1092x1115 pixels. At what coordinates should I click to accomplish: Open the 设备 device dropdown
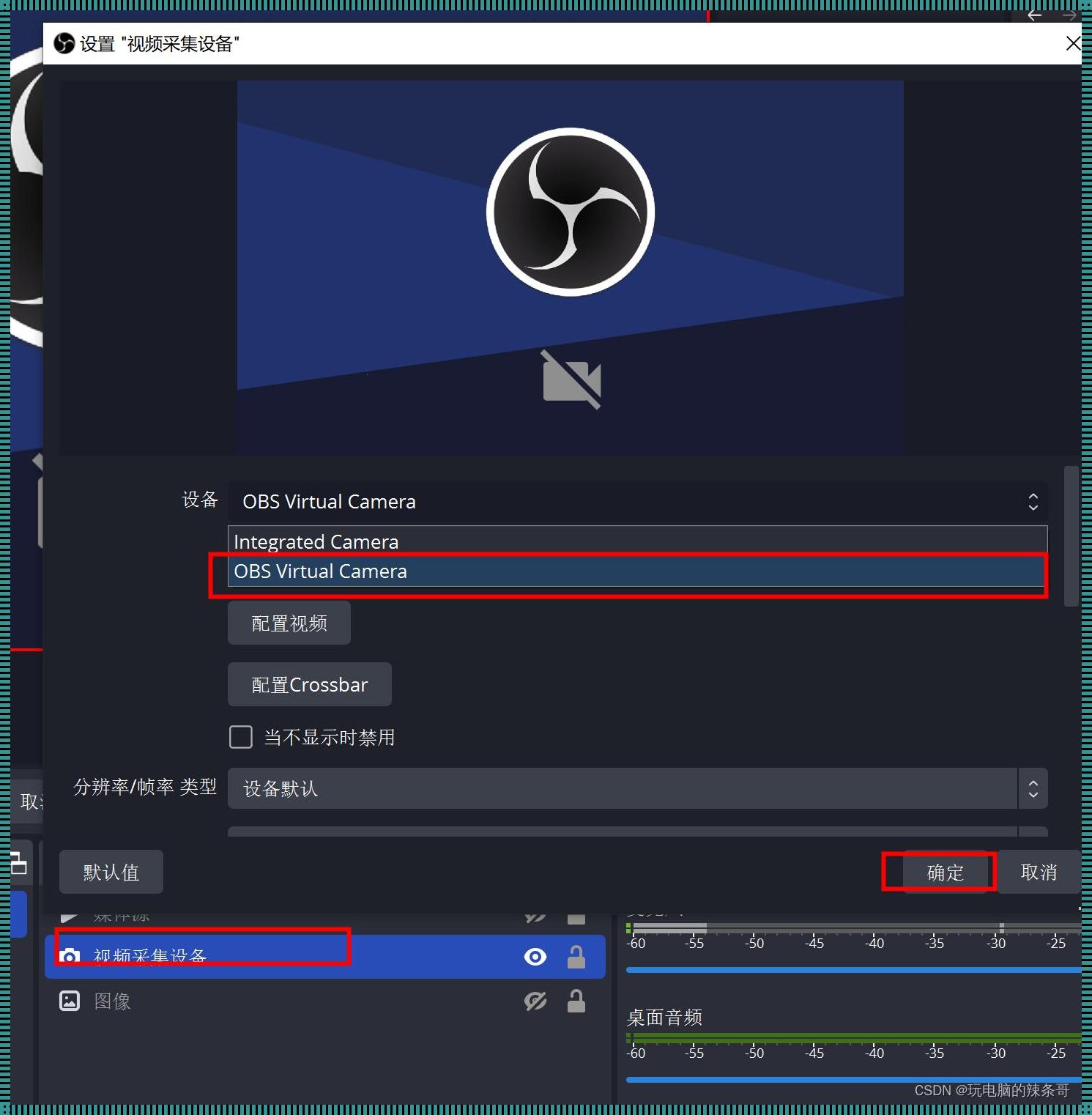pos(637,502)
